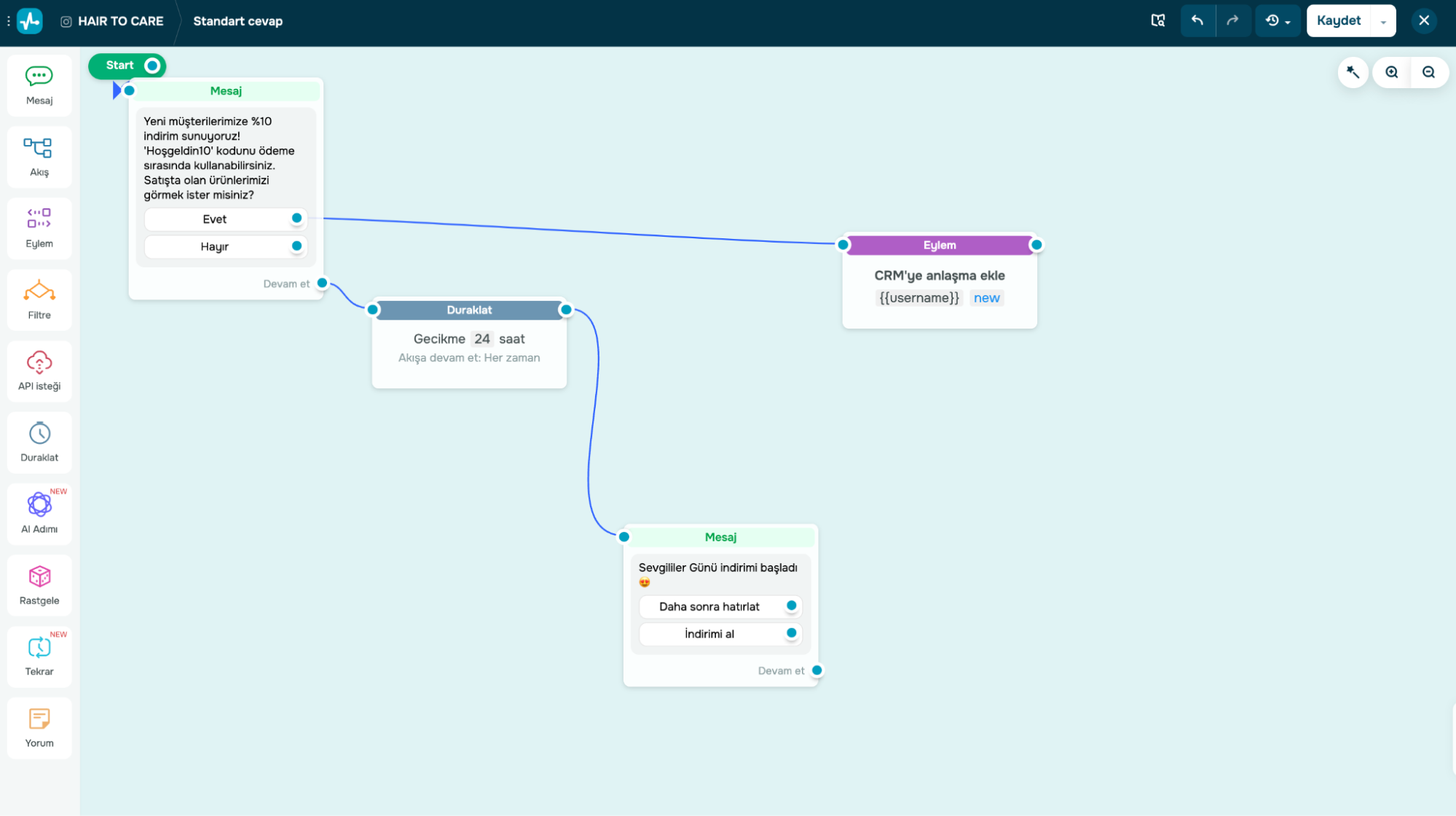Click the Start node connector circle
This screenshot has height=816, width=1456.
152,66
